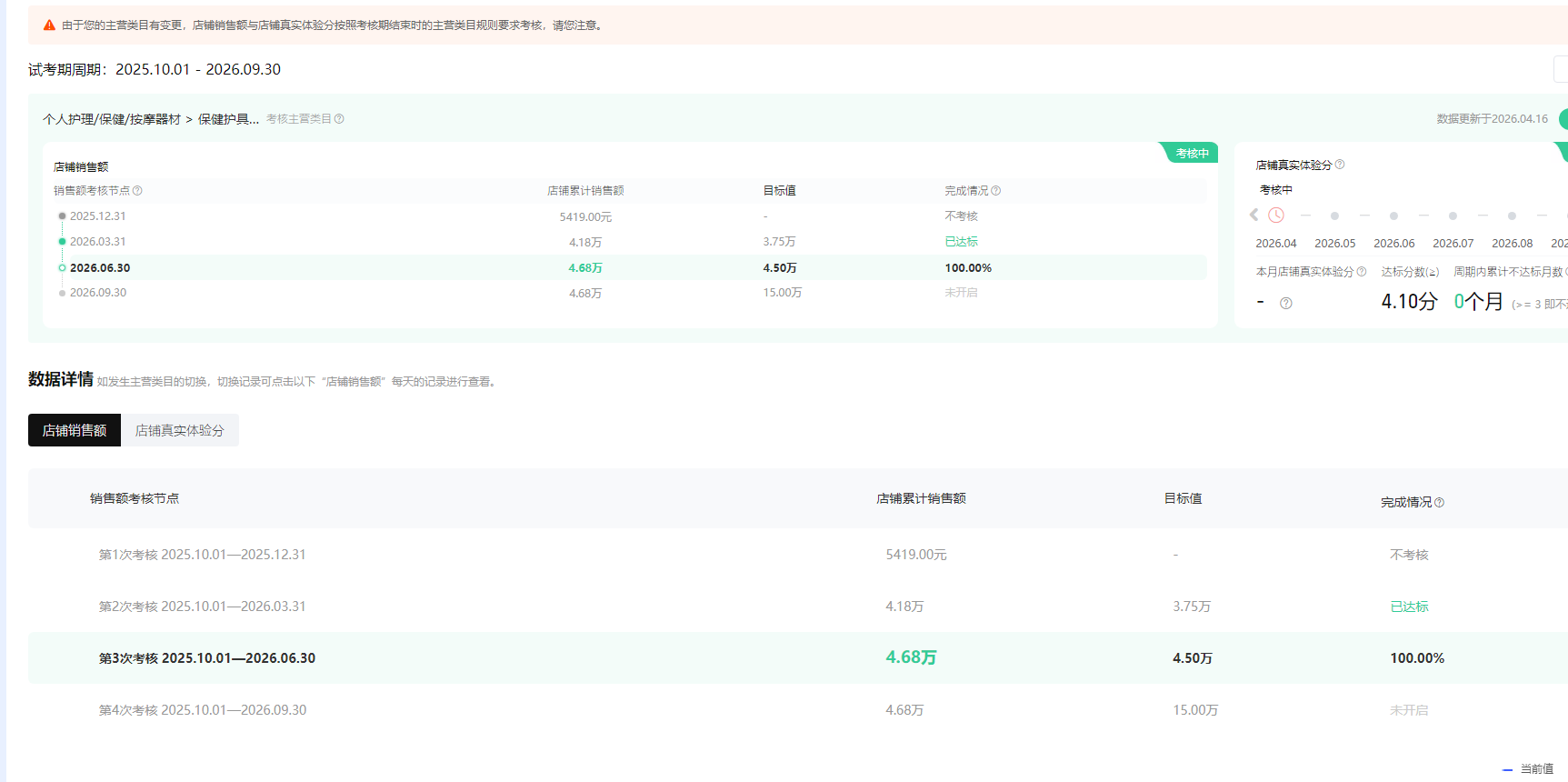The image size is (1568, 782).
Task: Go to previous months with left chevron
Action: [1253, 216]
